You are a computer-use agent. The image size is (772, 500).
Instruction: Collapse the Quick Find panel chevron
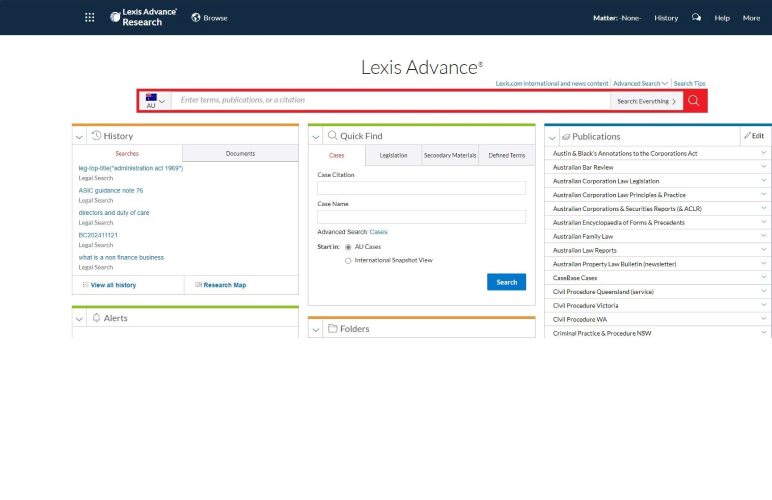pyautogui.click(x=316, y=137)
